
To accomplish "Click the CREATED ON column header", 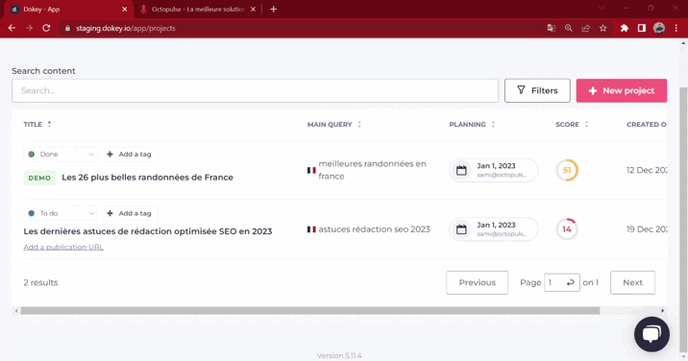I will 646,124.
